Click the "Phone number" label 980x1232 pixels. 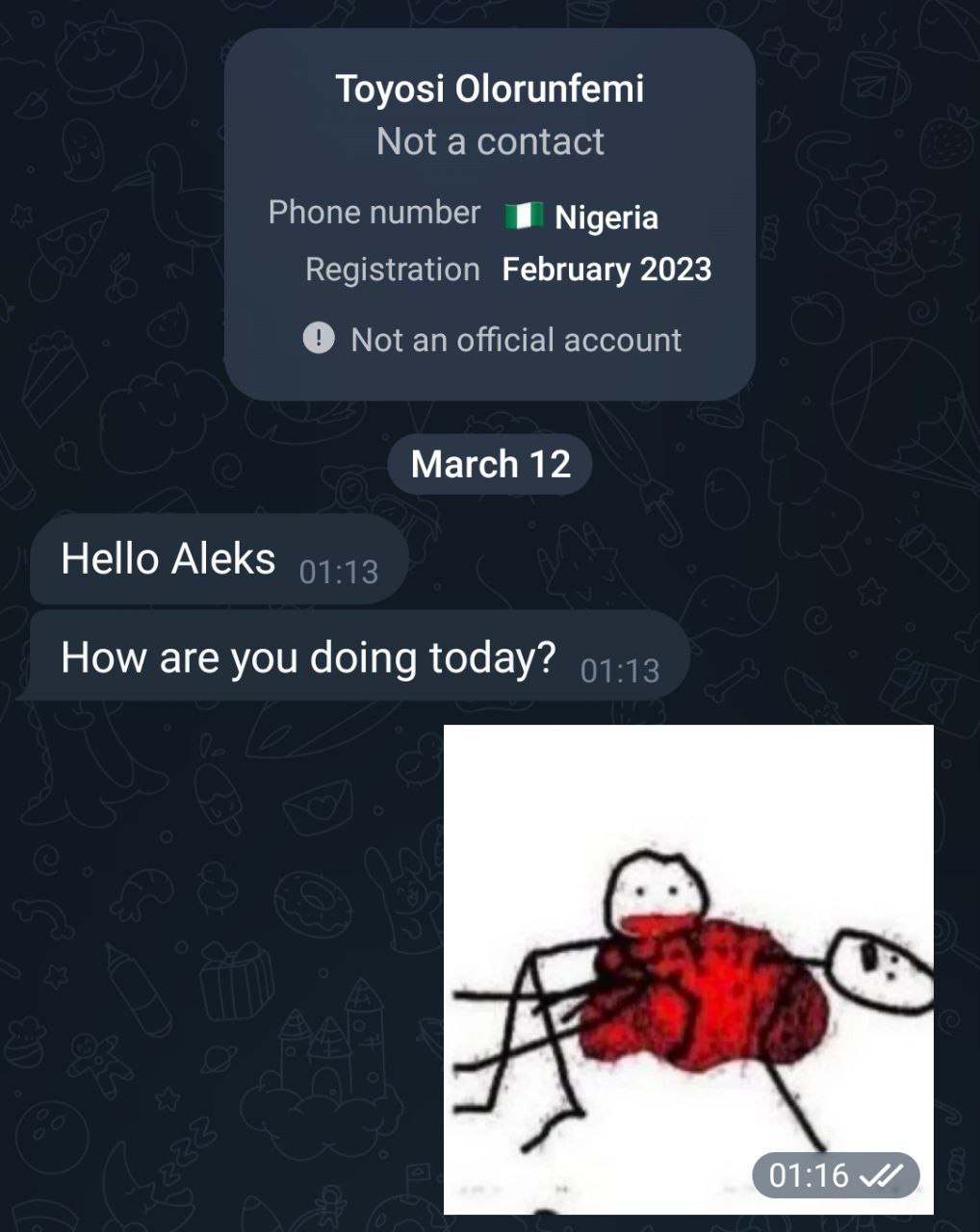[374, 213]
